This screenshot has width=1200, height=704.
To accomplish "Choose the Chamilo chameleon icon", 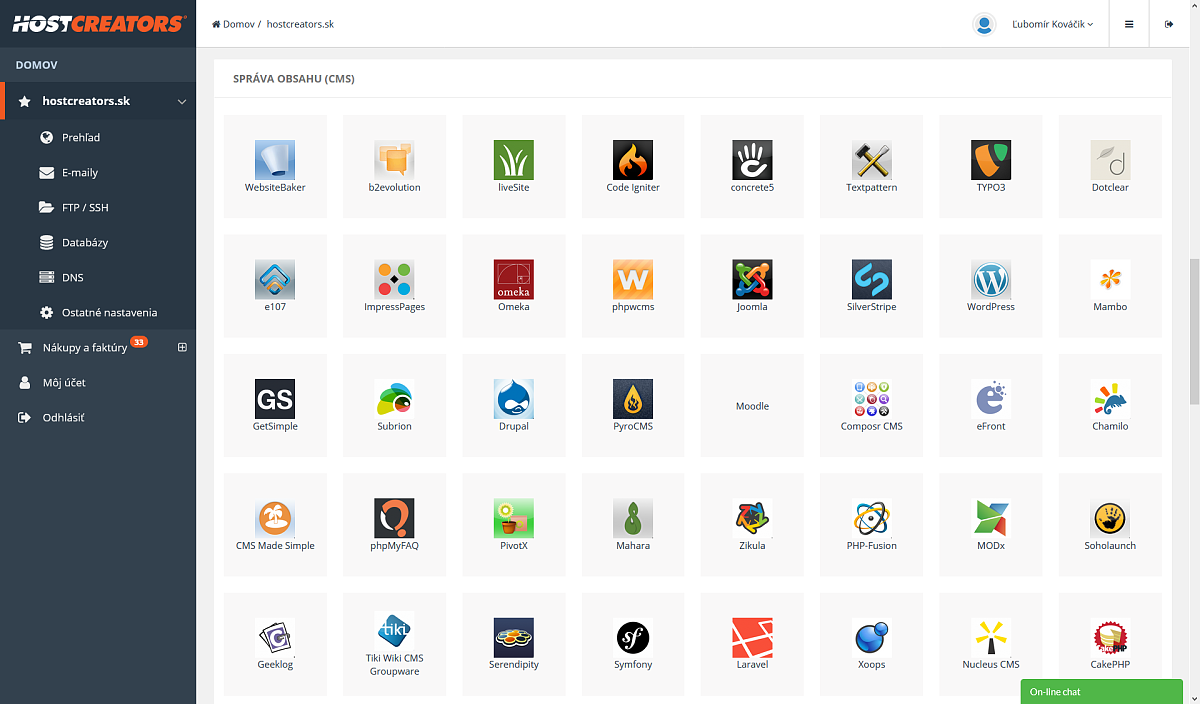I will (1110, 398).
